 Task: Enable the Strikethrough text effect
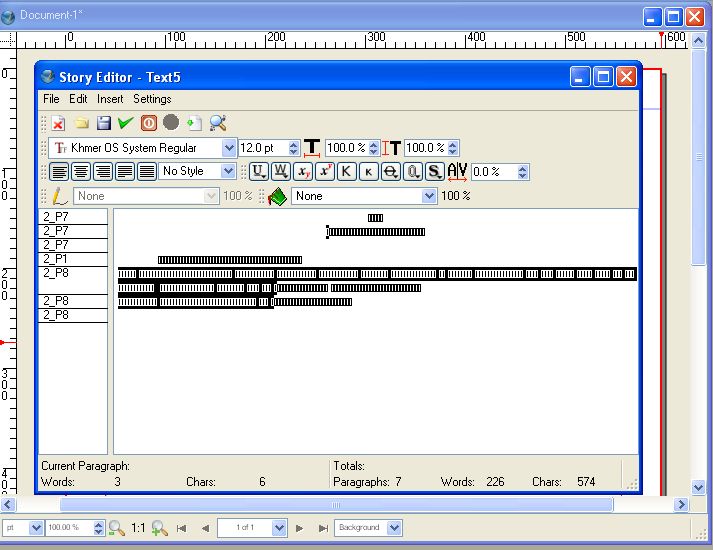tap(391, 172)
